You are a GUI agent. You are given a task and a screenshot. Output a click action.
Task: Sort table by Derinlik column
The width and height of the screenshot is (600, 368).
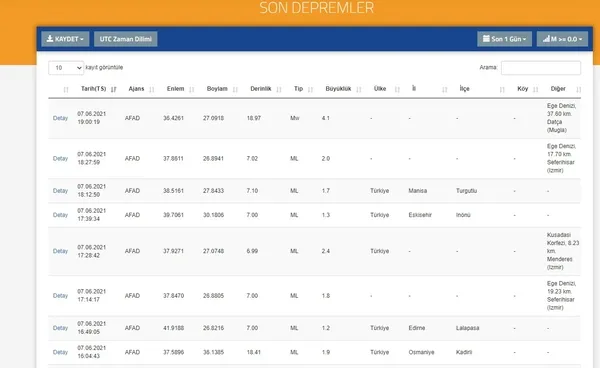tap(261, 89)
